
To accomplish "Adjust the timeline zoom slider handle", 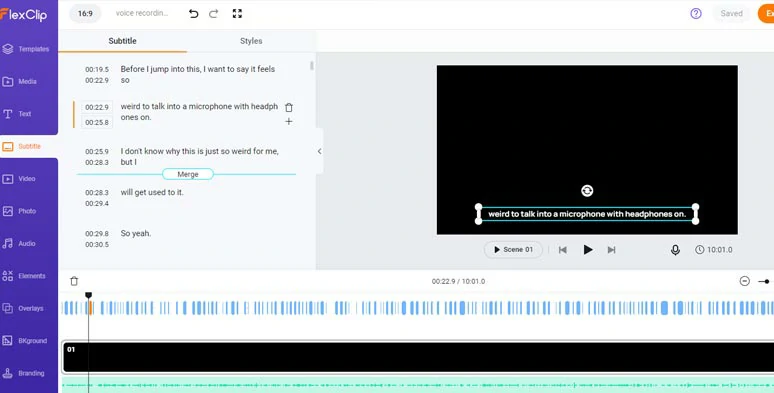I will [766, 281].
